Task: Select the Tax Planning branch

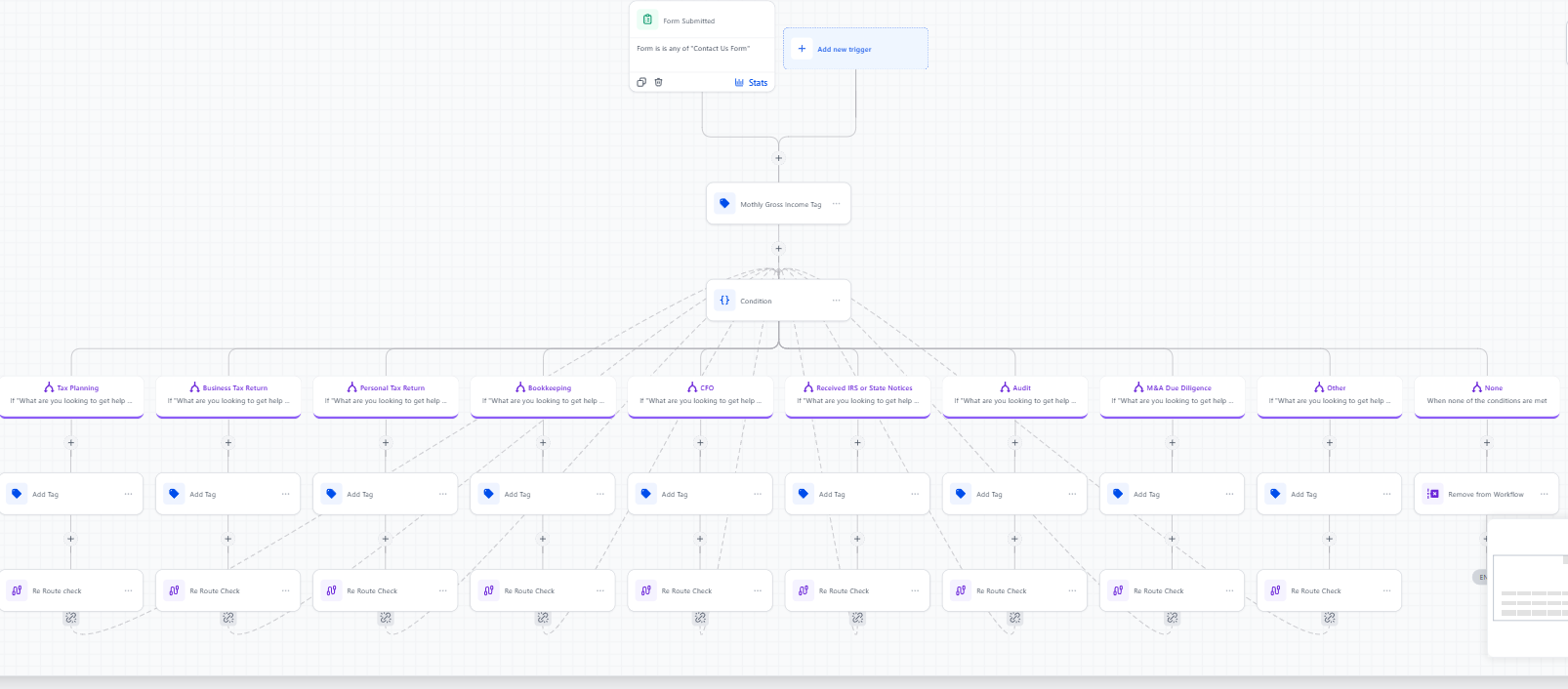Action: pyautogui.click(x=71, y=396)
